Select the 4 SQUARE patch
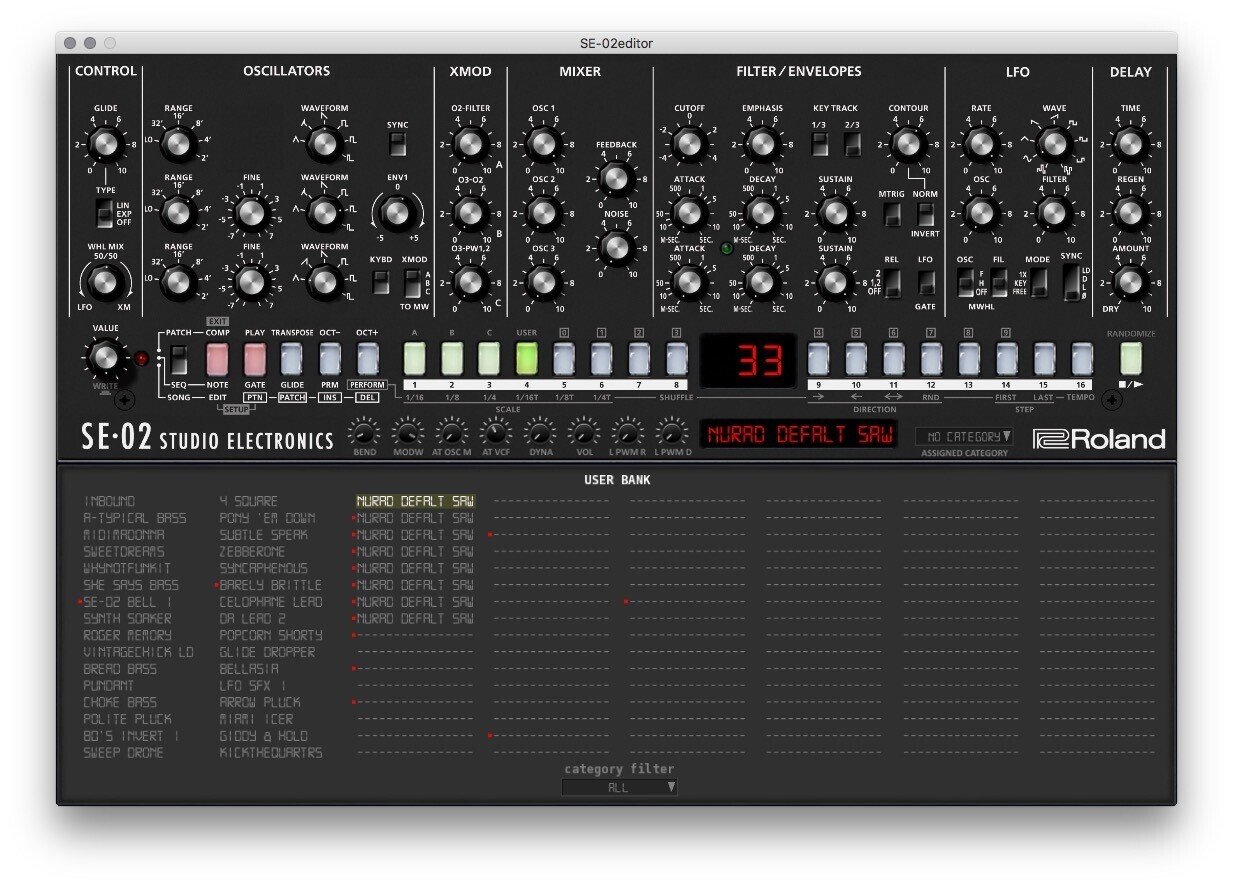The height and width of the screenshot is (886, 1233). tap(249, 501)
